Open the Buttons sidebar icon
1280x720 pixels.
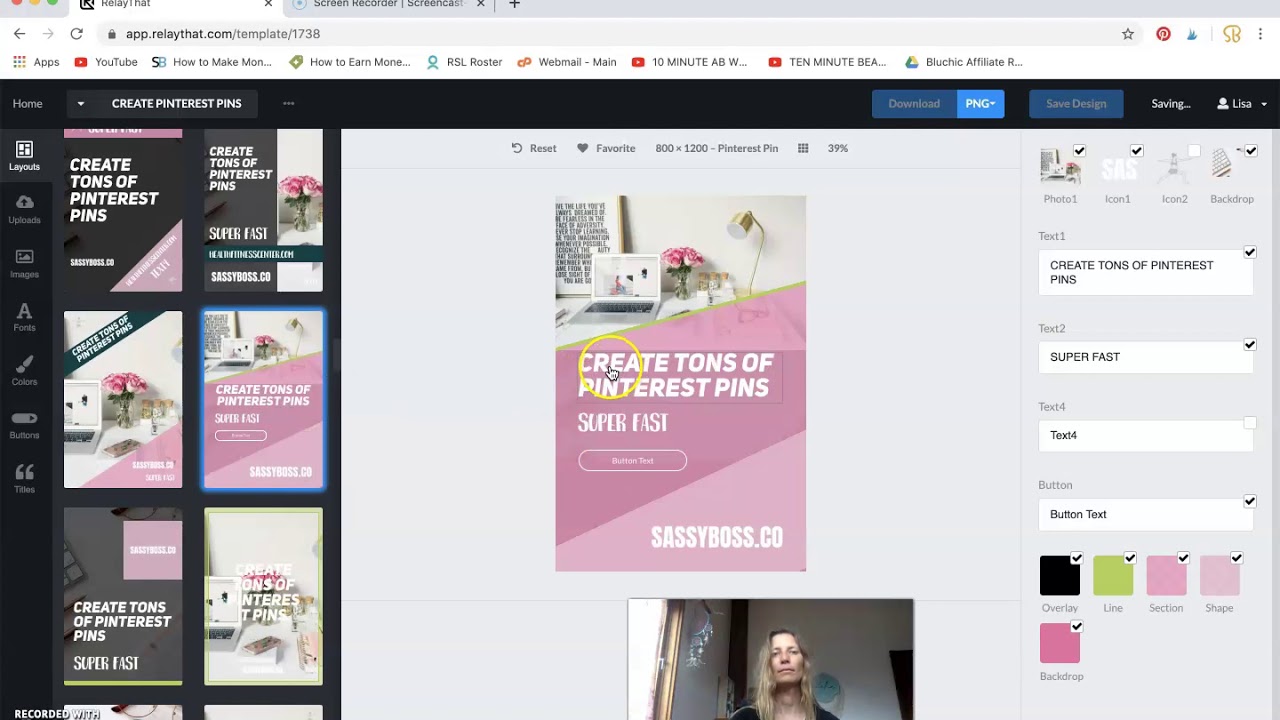[x=24, y=425]
